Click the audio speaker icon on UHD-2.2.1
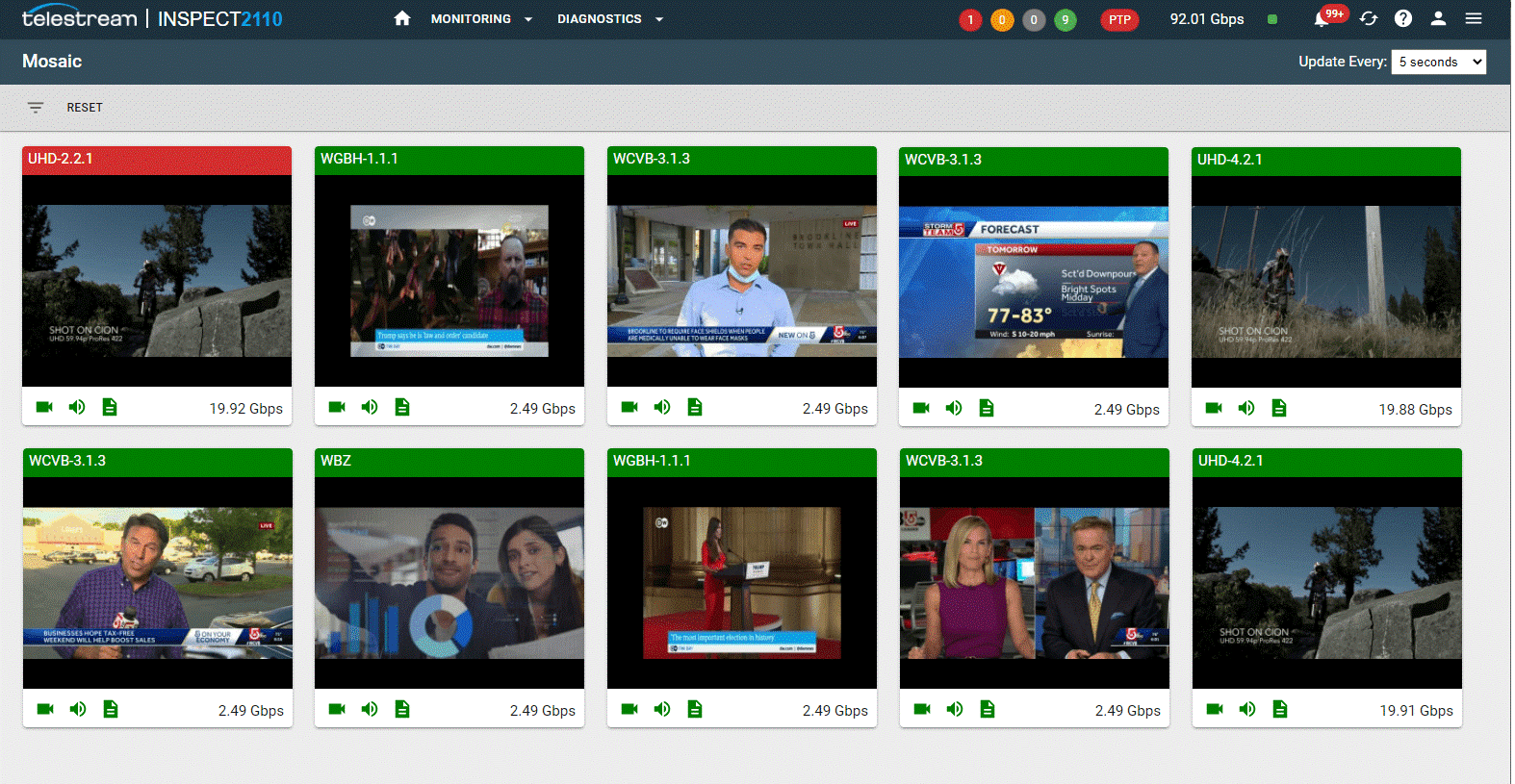1515x784 pixels. tap(77, 407)
